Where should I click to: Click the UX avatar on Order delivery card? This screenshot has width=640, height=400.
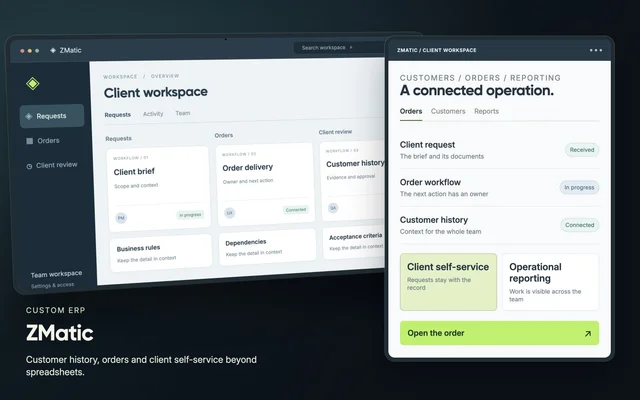(230, 213)
